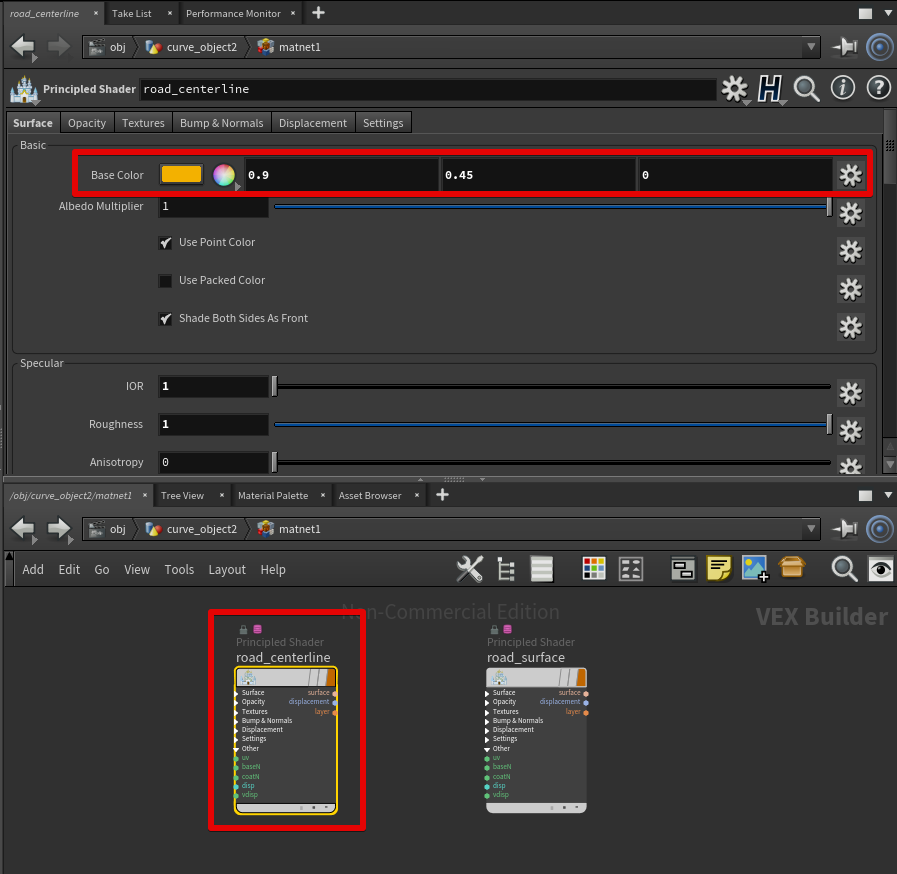897x874 pixels.
Task: Open the orange tab menu box icon
Action: pyautogui.click(x=792, y=567)
